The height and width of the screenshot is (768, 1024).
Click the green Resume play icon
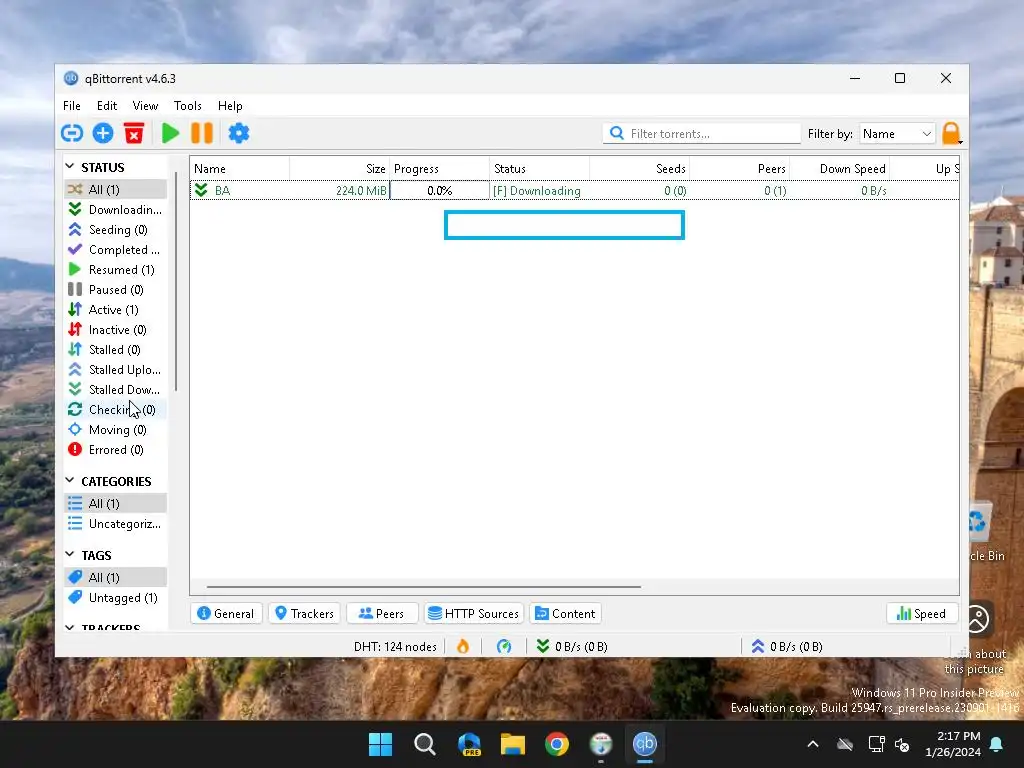tap(170, 133)
